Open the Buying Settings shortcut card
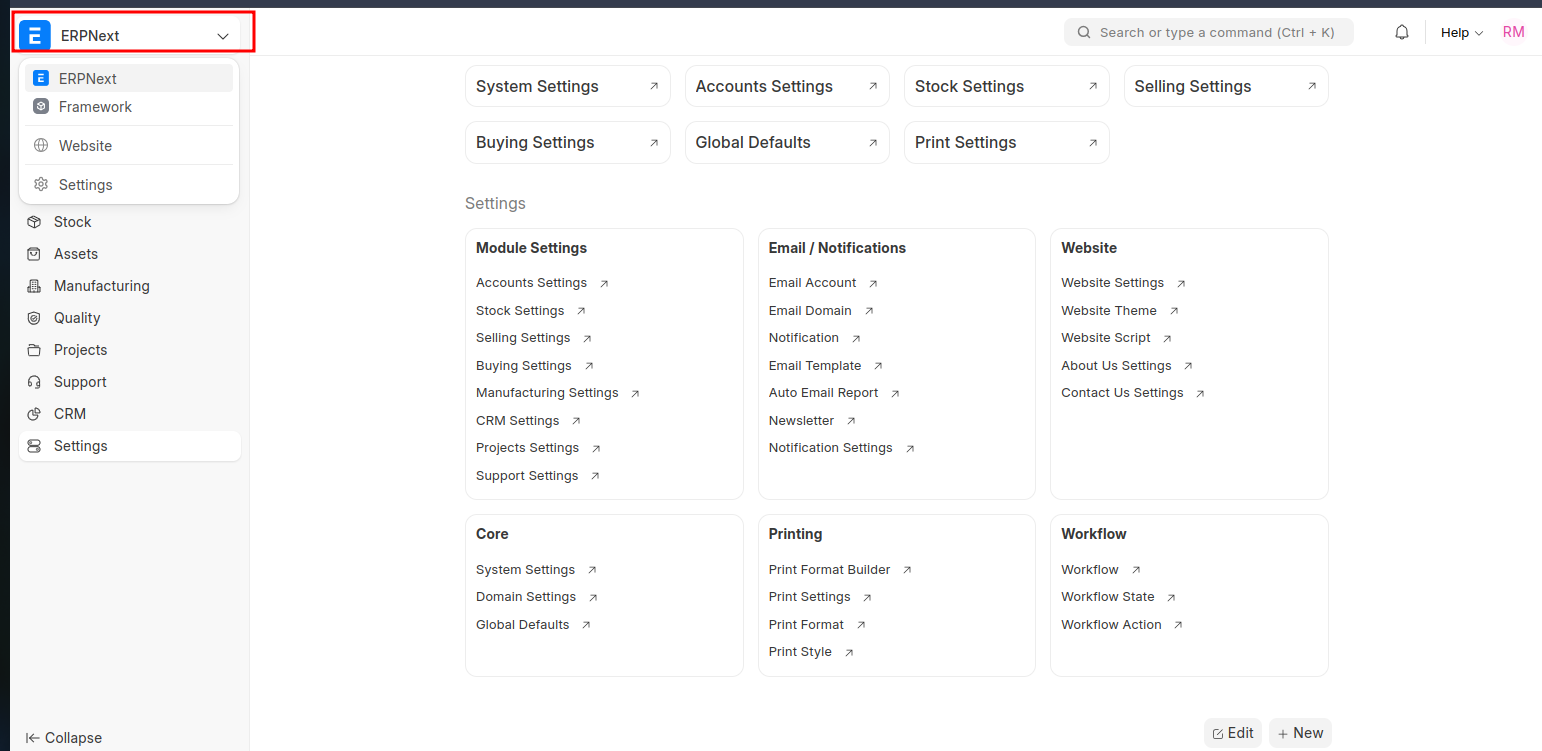 tap(568, 142)
